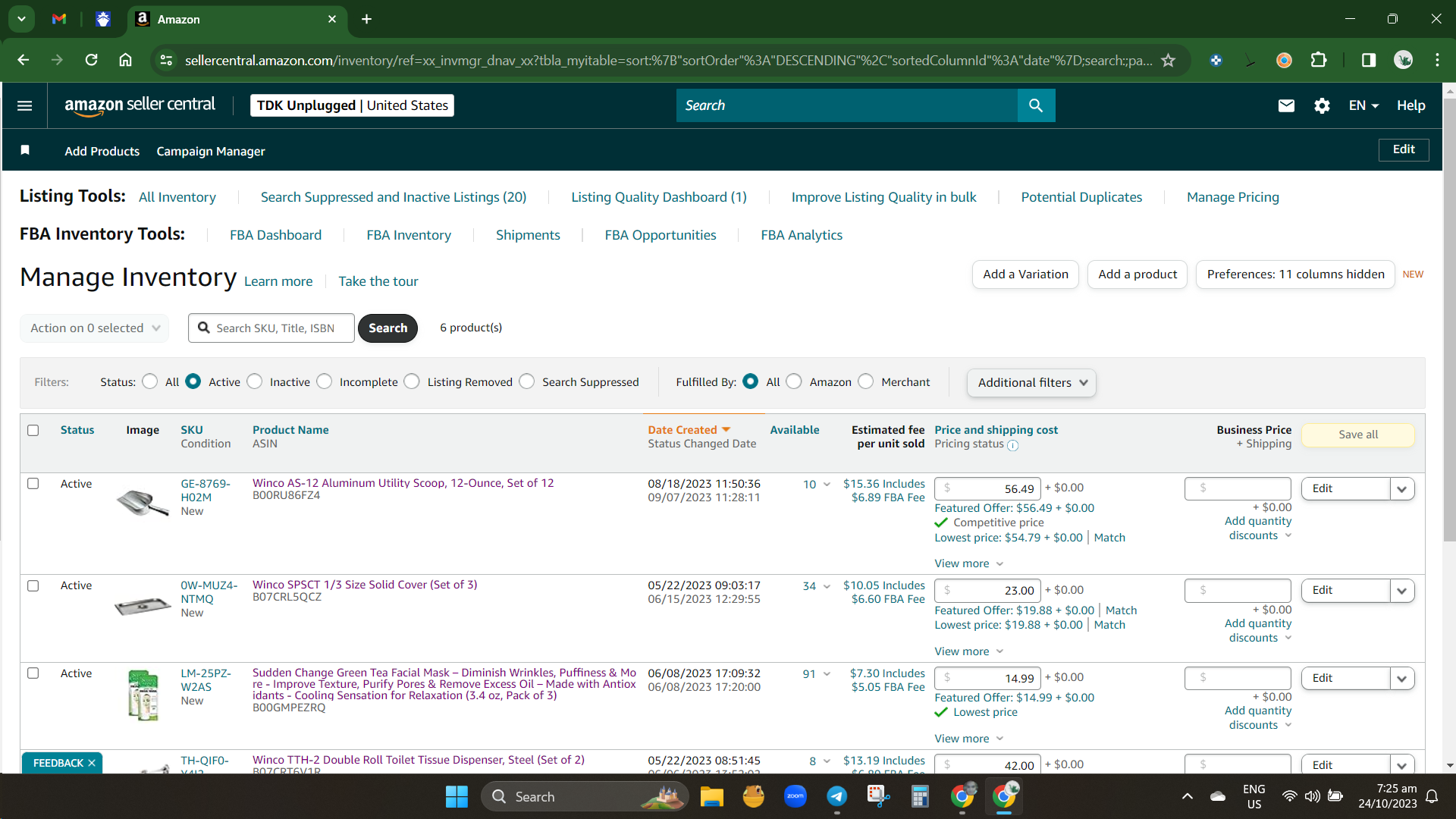Open the Calculator app in taskbar
Image resolution: width=1456 pixels, height=819 pixels.
[920, 796]
